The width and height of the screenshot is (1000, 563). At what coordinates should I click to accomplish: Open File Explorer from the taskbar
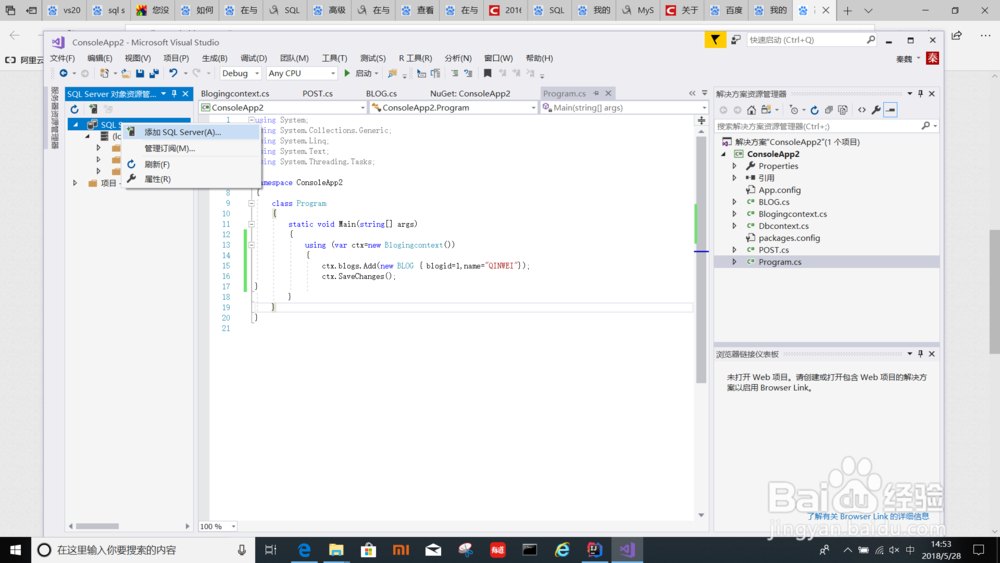(x=336, y=550)
